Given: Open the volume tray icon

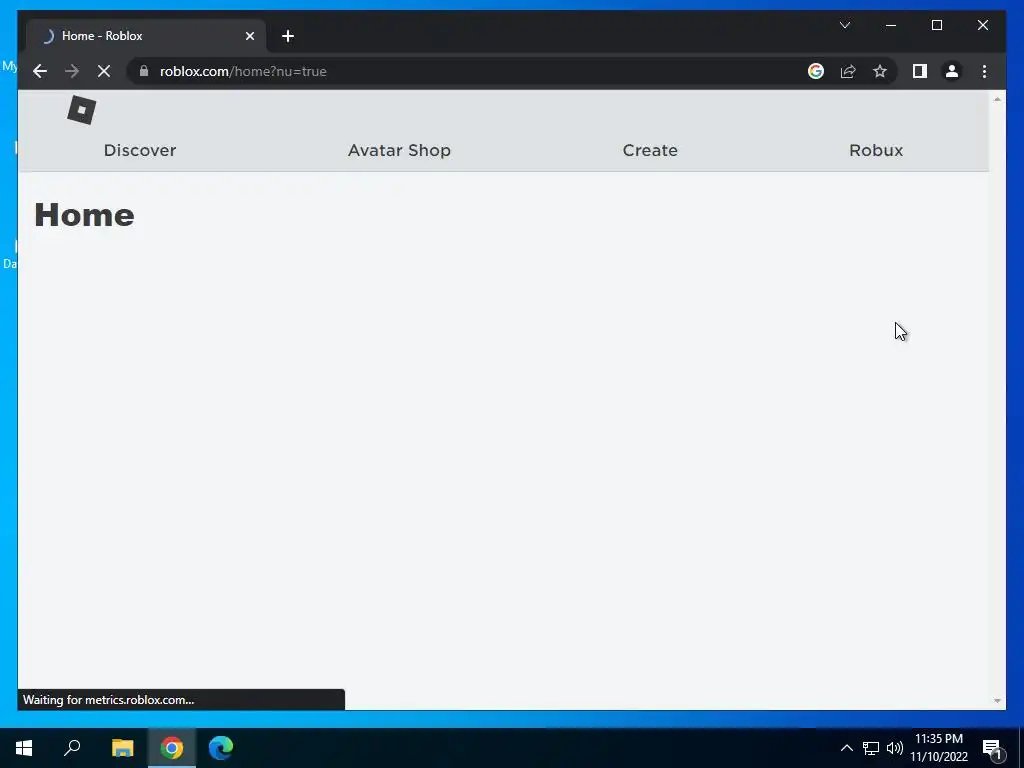Looking at the screenshot, I should click(x=895, y=748).
